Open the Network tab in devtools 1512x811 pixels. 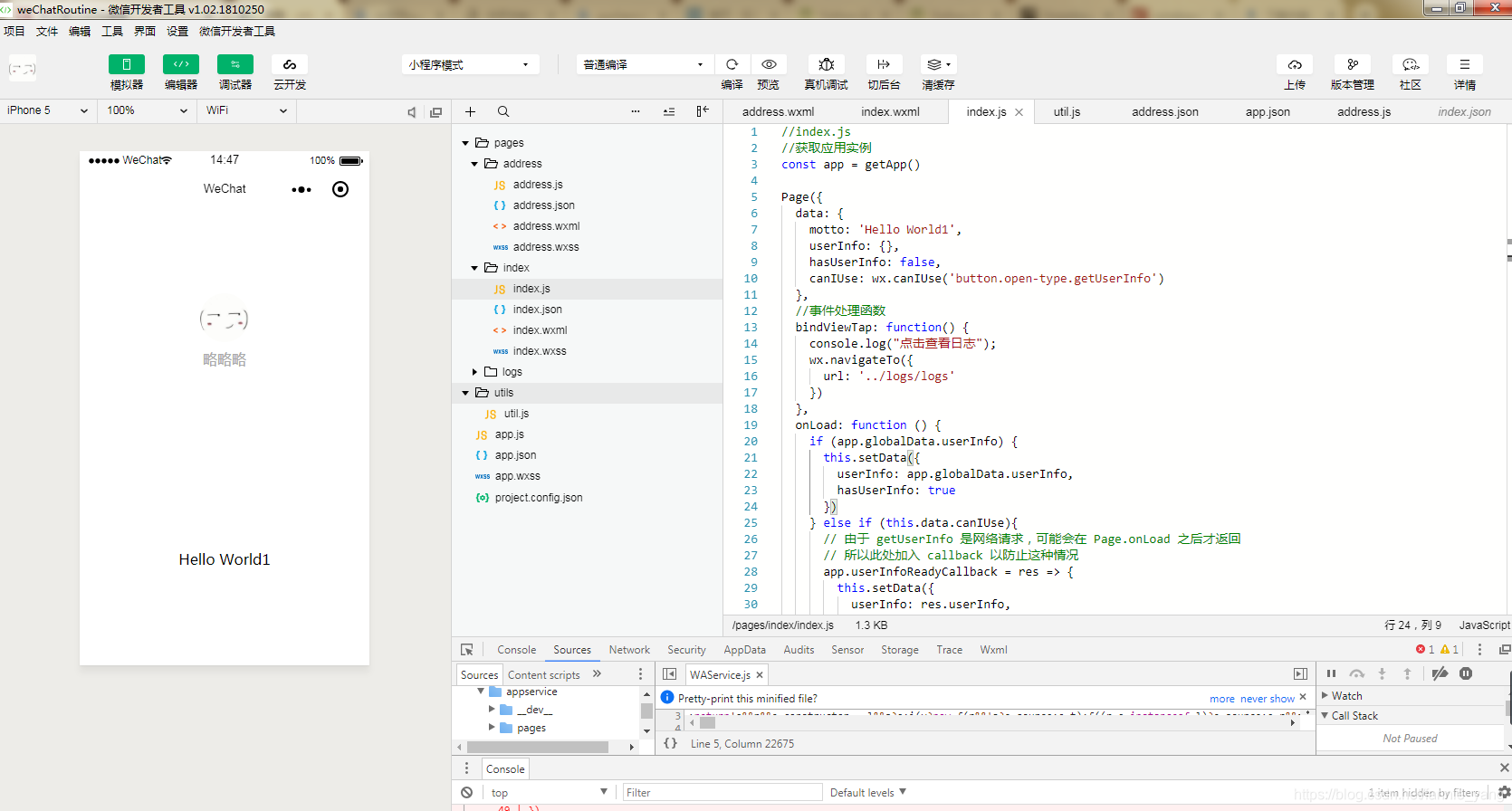coord(629,650)
